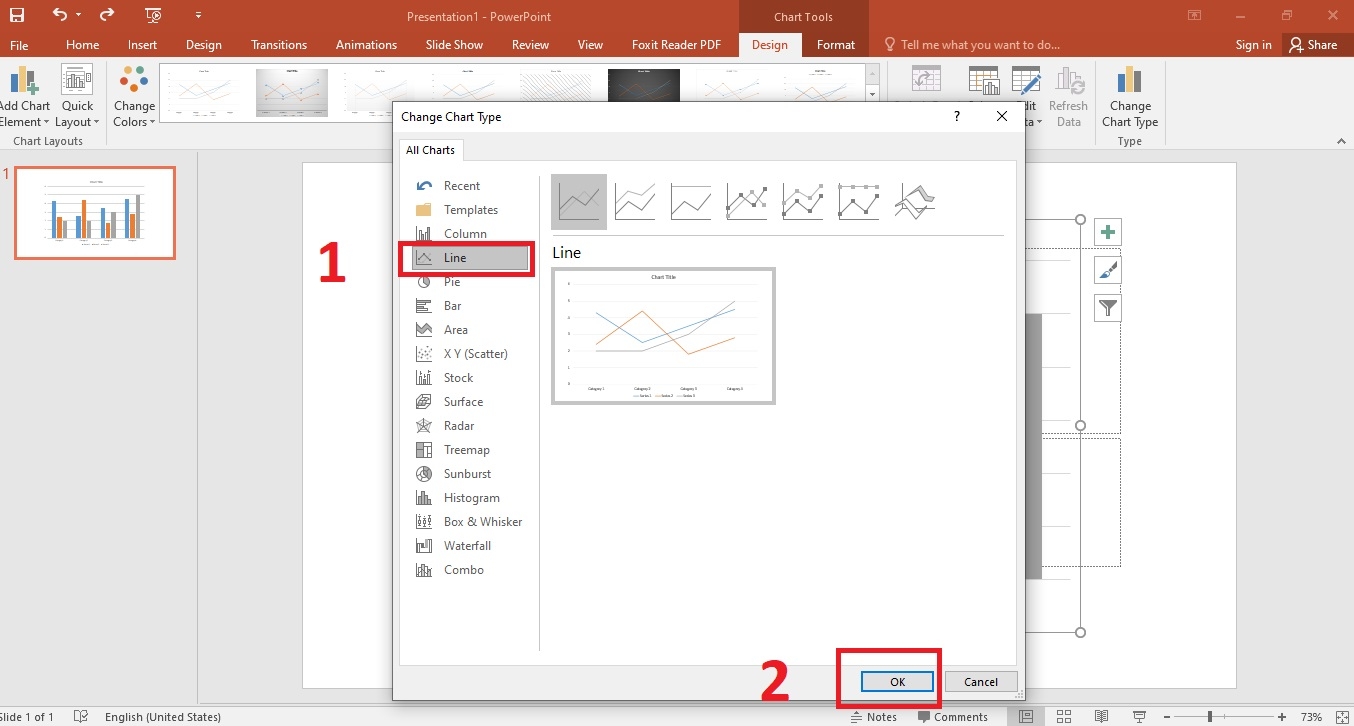Click the Undo arrow icon

click(x=60, y=15)
